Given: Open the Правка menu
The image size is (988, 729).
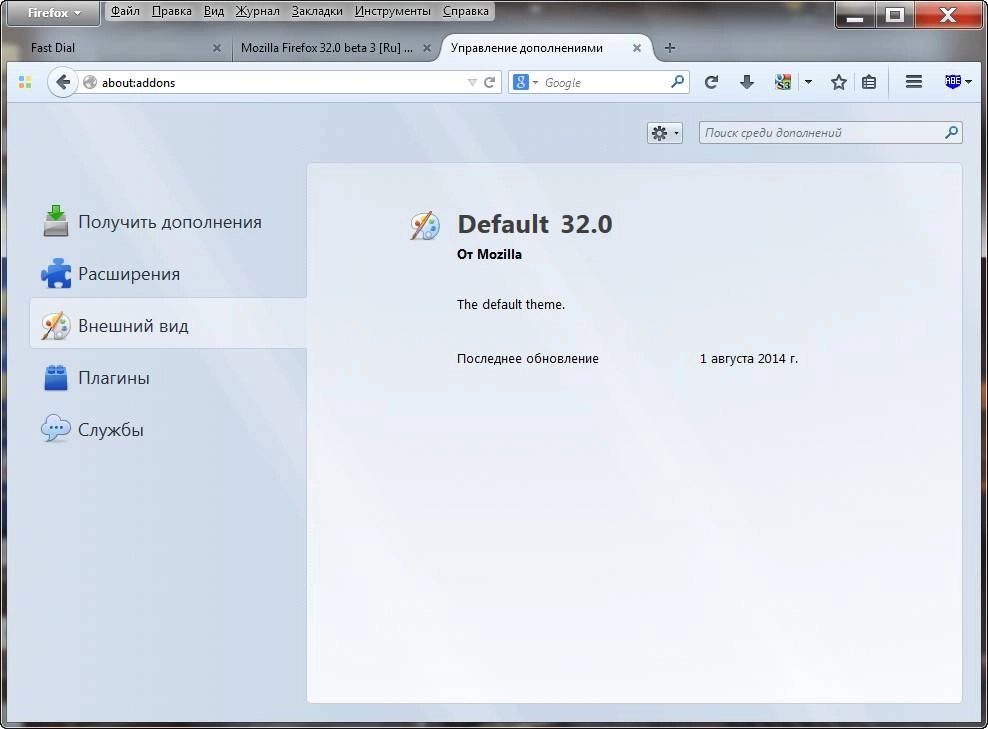Looking at the screenshot, I should (171, 11).
